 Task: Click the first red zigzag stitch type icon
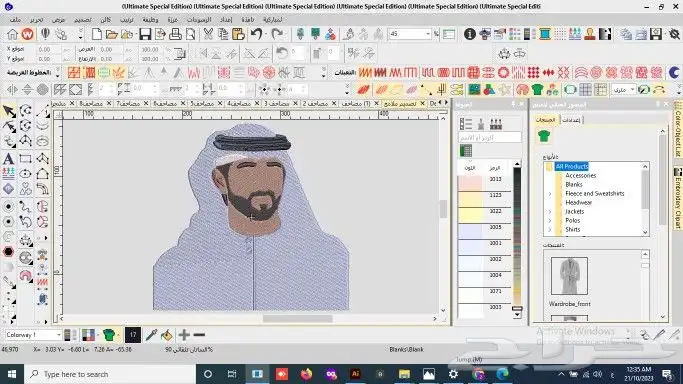coord(365,72)
